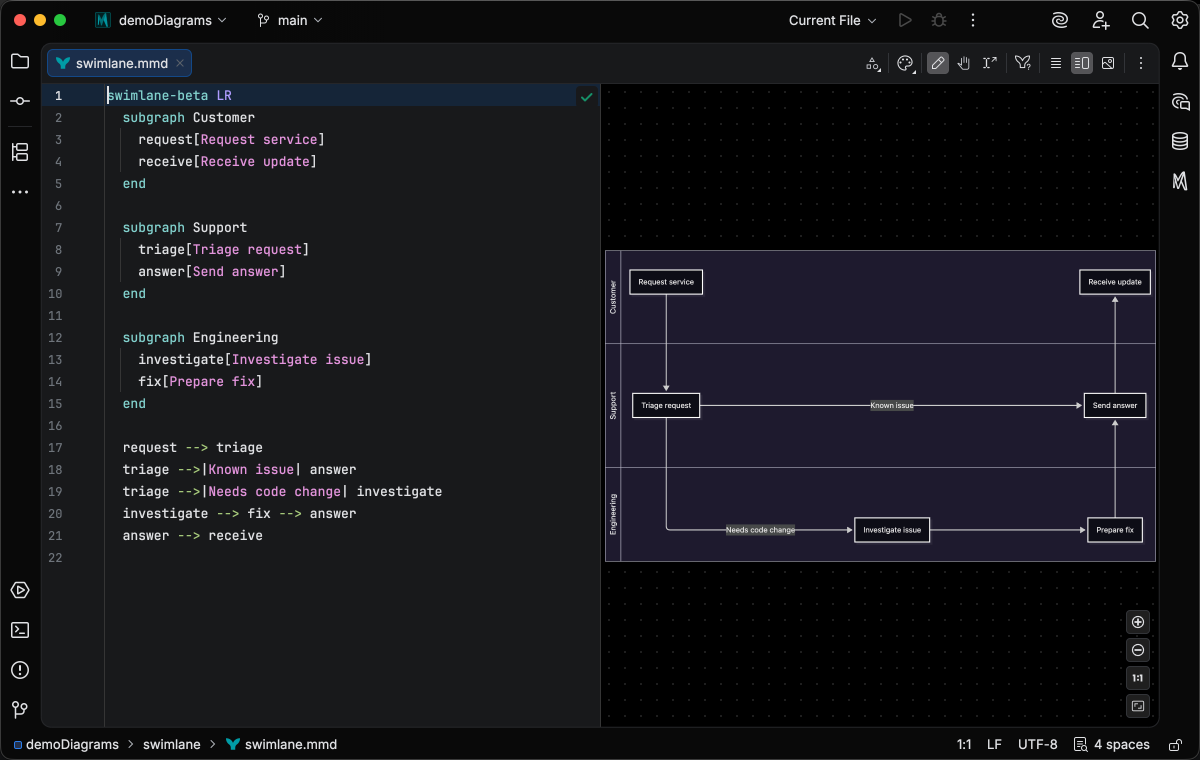Zoom in on the diagram preview
Viewport: 1200px width, 760px height.
(1138, 622)
